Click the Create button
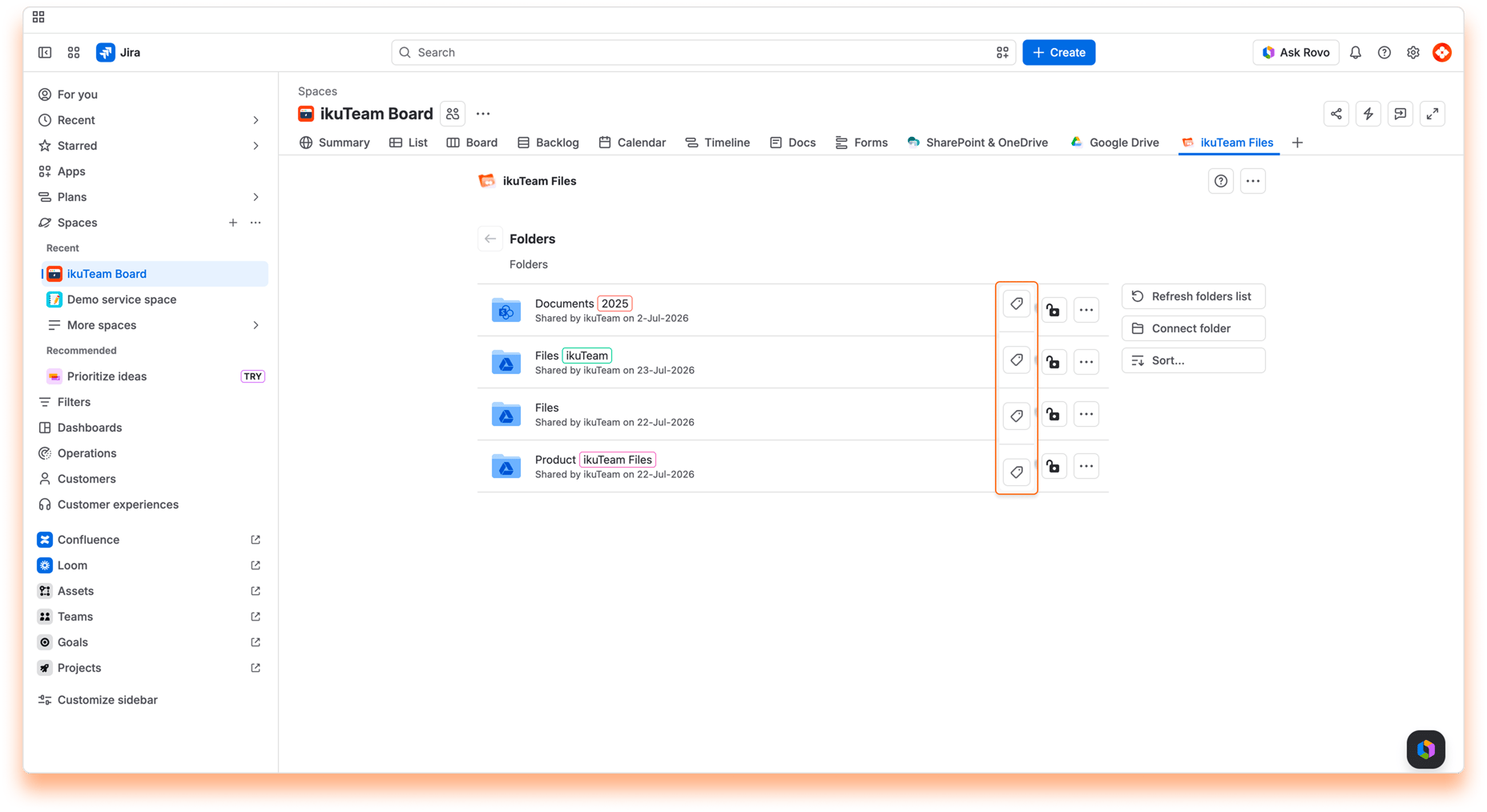The height and width of the screenshot is (812, 1487). 1059,53
